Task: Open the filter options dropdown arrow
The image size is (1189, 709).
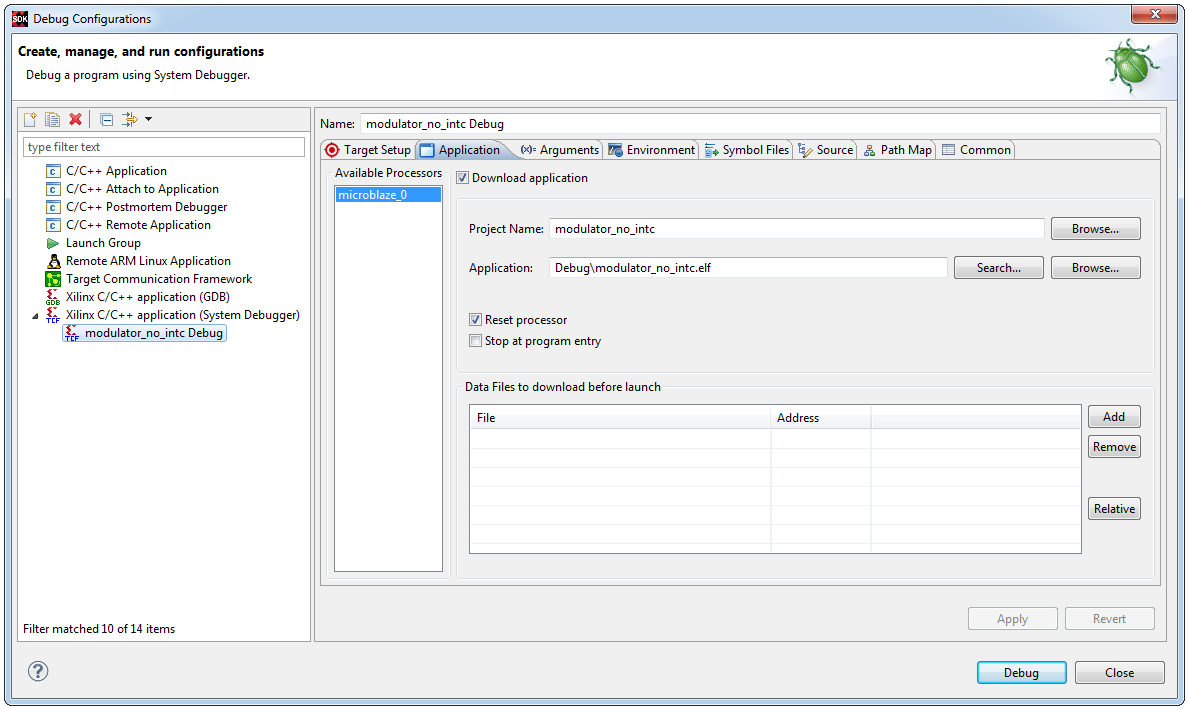Action: (x=149, y=119)
